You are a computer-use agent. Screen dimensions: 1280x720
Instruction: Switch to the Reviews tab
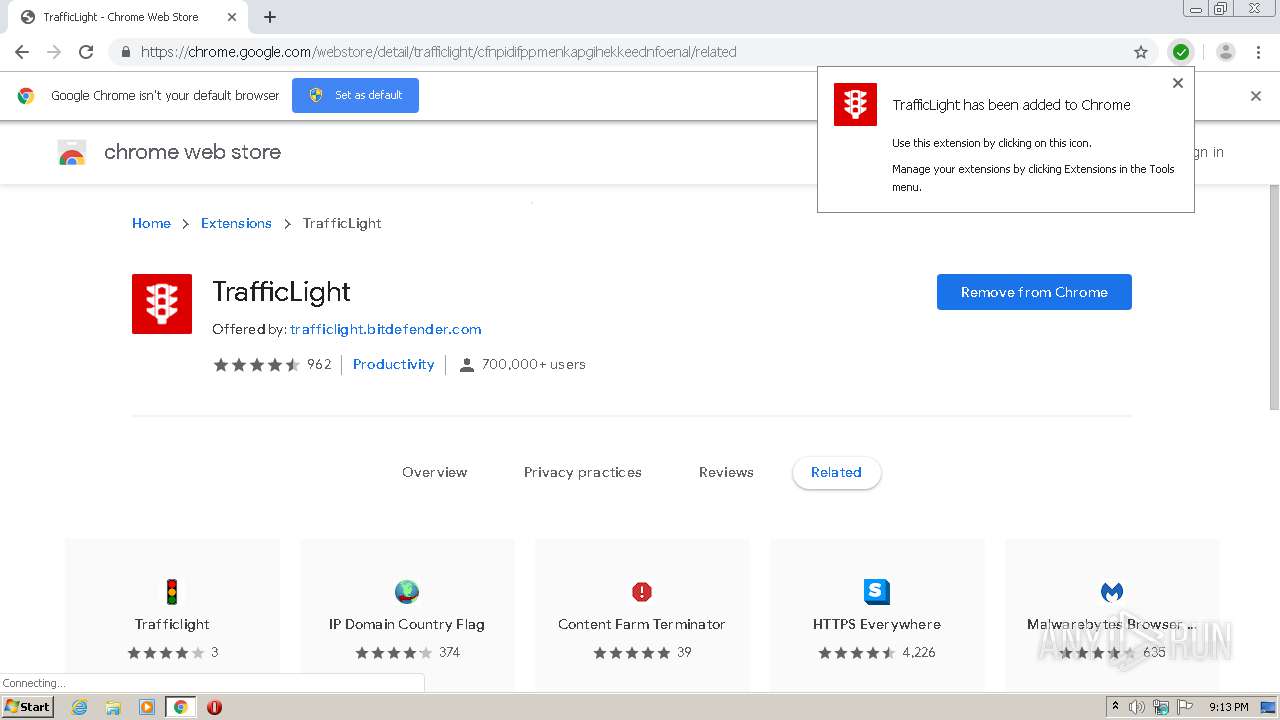pos(726,472)
